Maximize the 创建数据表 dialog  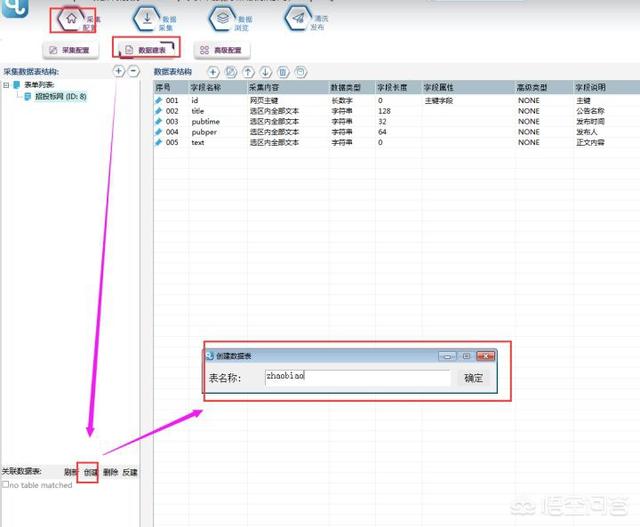(x=467, y=356)
